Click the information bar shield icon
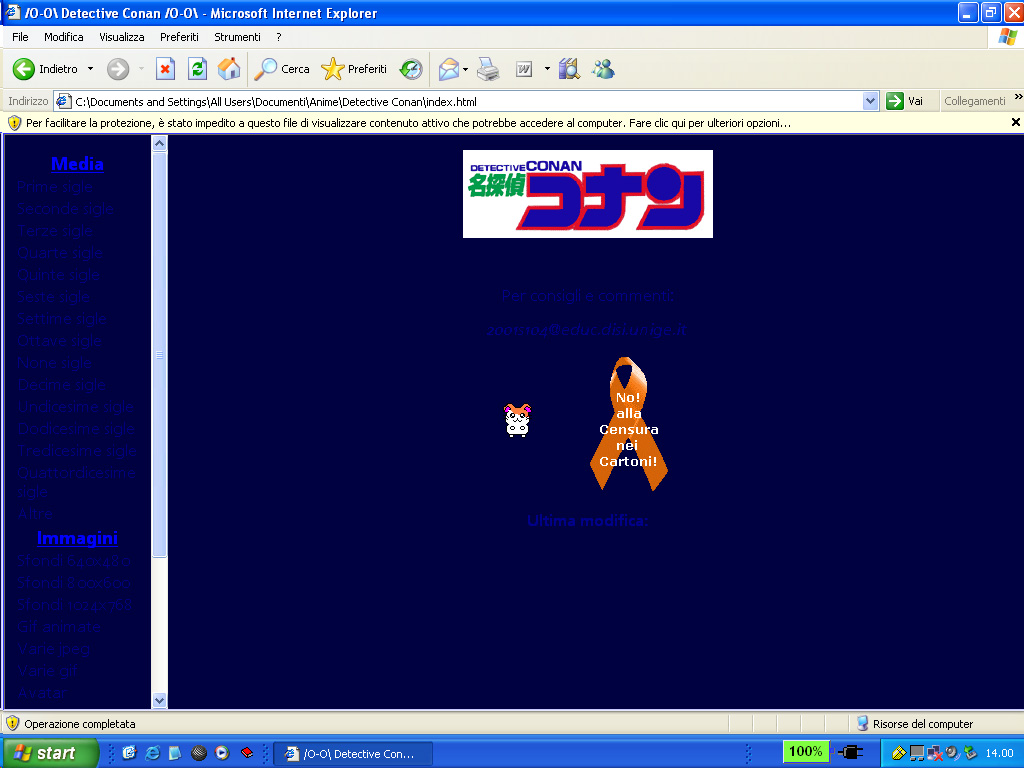Image resolution: width=1024 pixels, height=768 pixels. click(14, 123)
